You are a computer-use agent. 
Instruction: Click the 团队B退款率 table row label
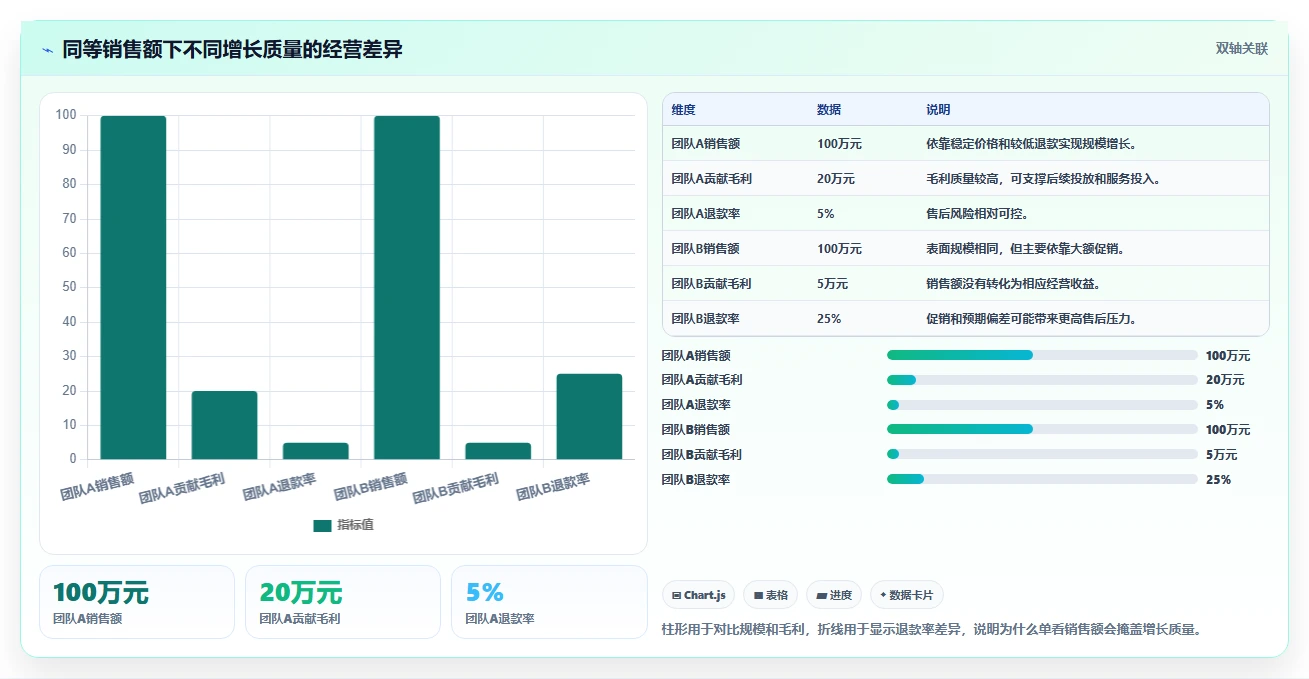(x=706, y=319)
